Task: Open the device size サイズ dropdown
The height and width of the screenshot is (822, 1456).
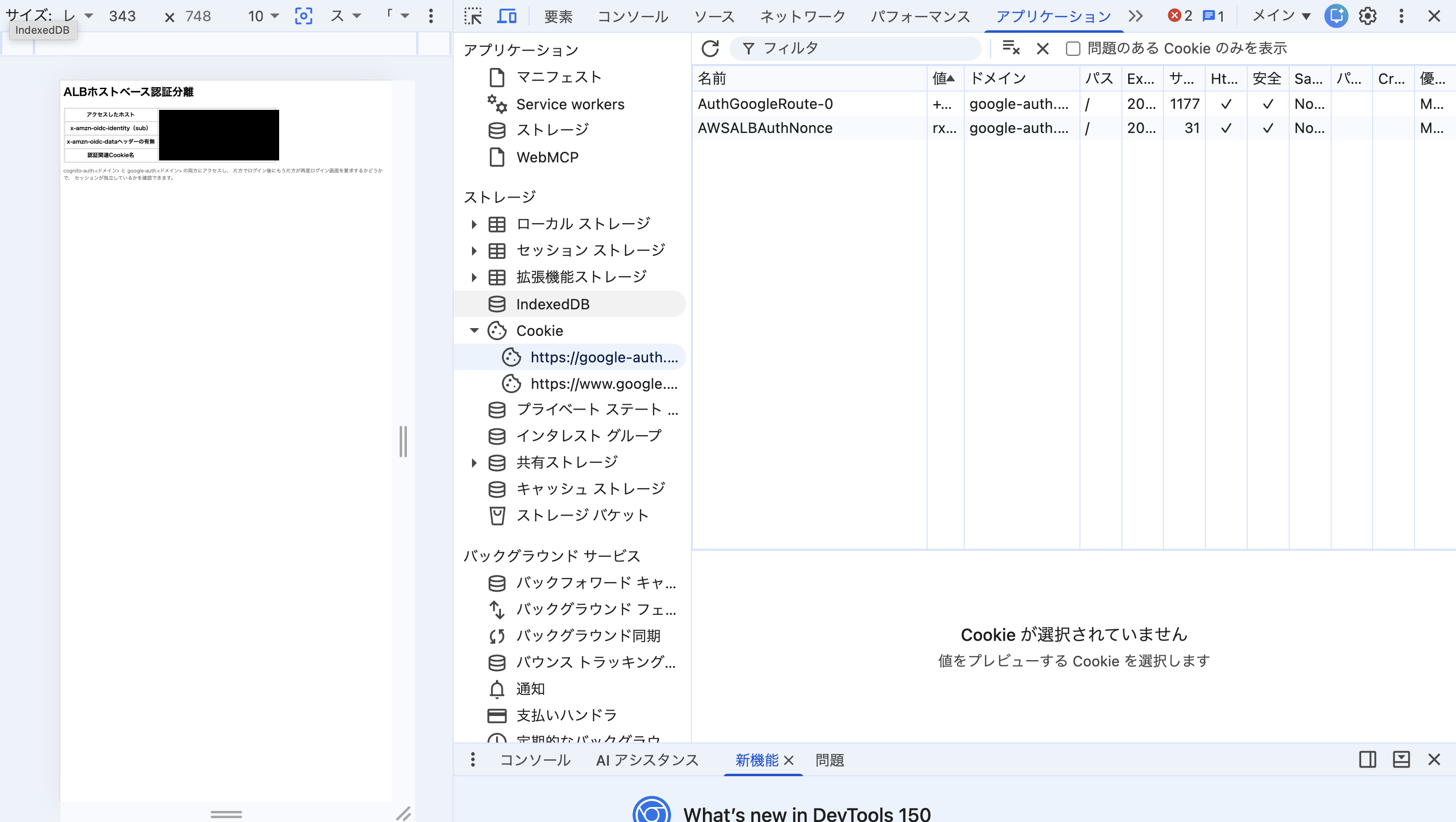Action: click(79, 16)
